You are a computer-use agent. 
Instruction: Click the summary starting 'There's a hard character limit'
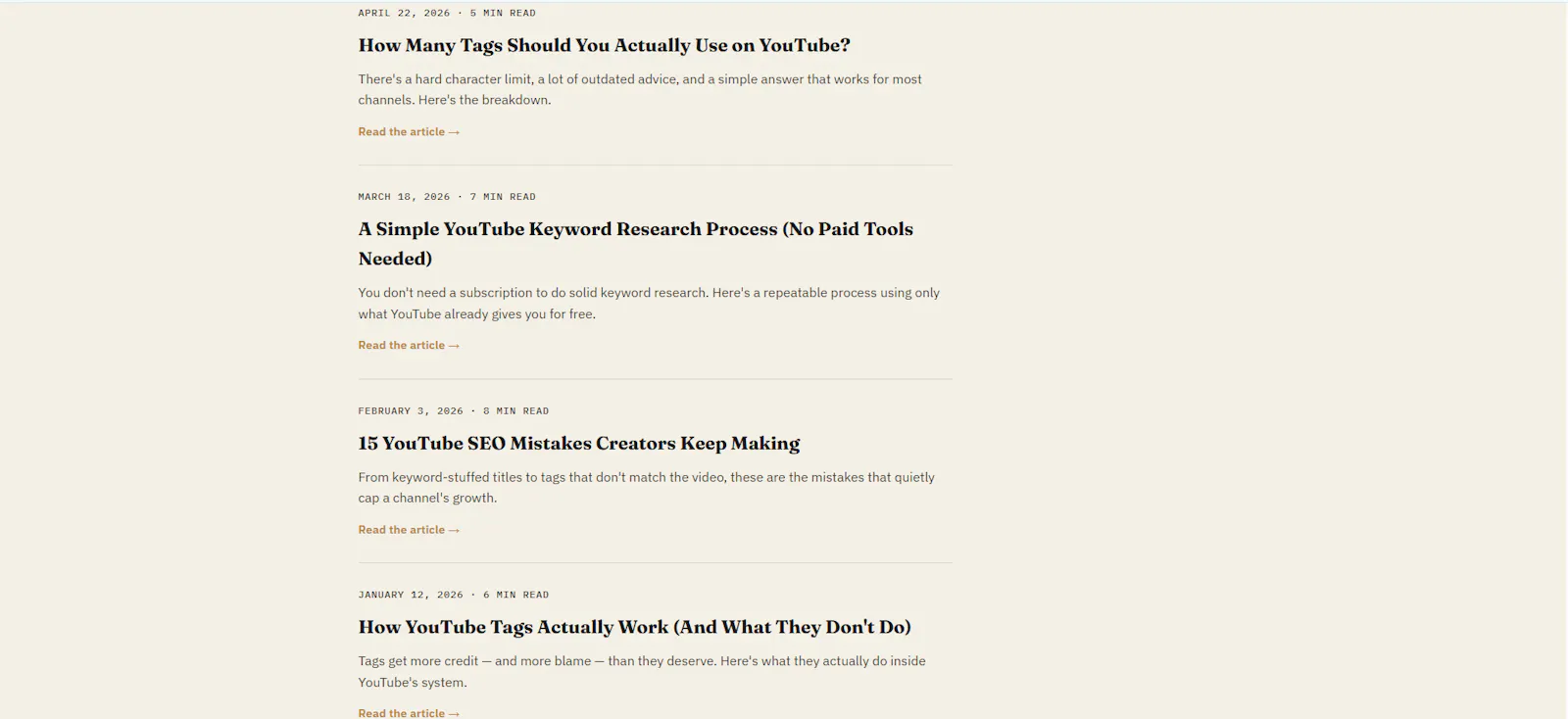point(640,89)
